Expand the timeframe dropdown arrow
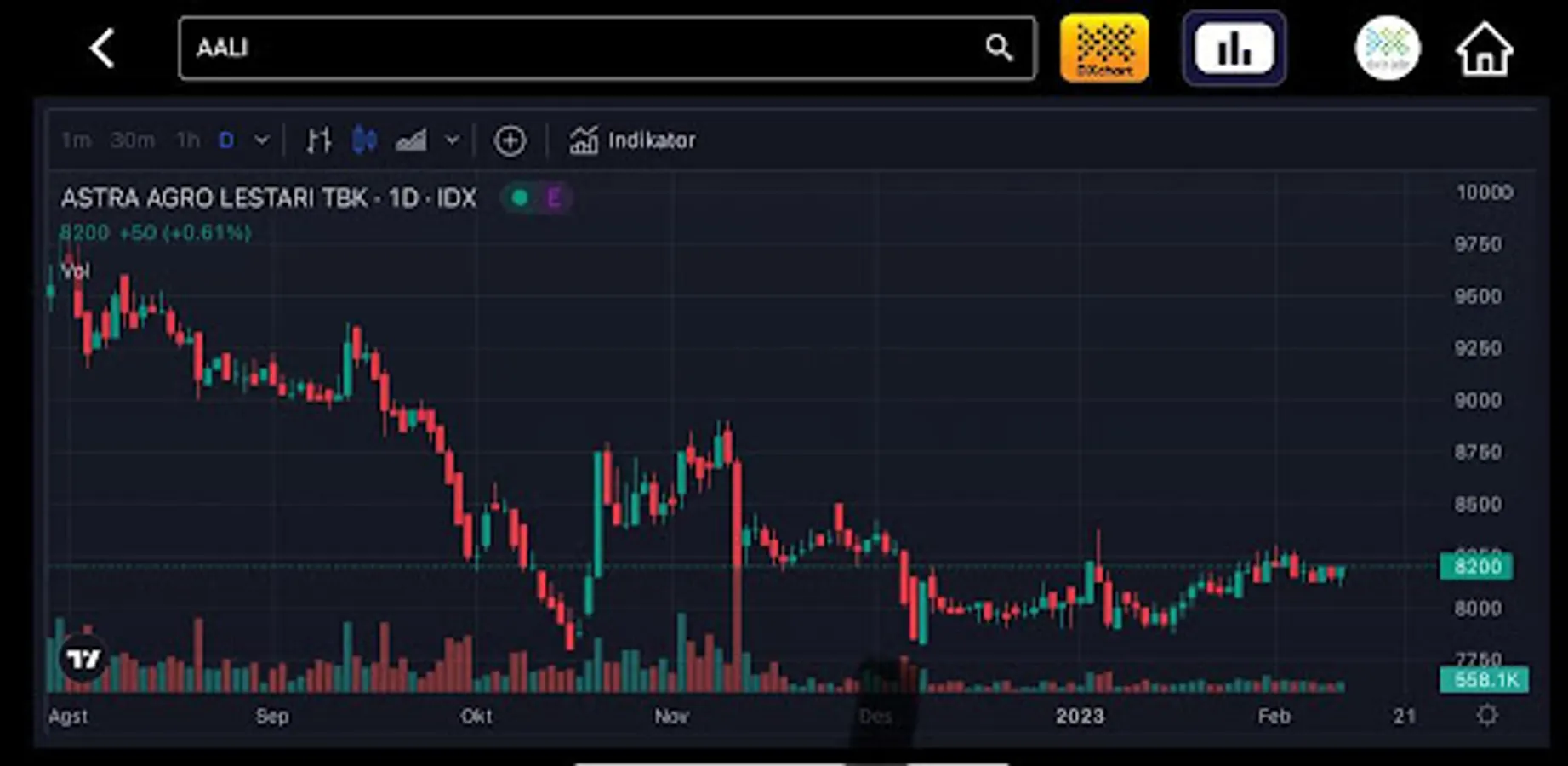Screen dimensions: 1568x766 coord(262,140)
